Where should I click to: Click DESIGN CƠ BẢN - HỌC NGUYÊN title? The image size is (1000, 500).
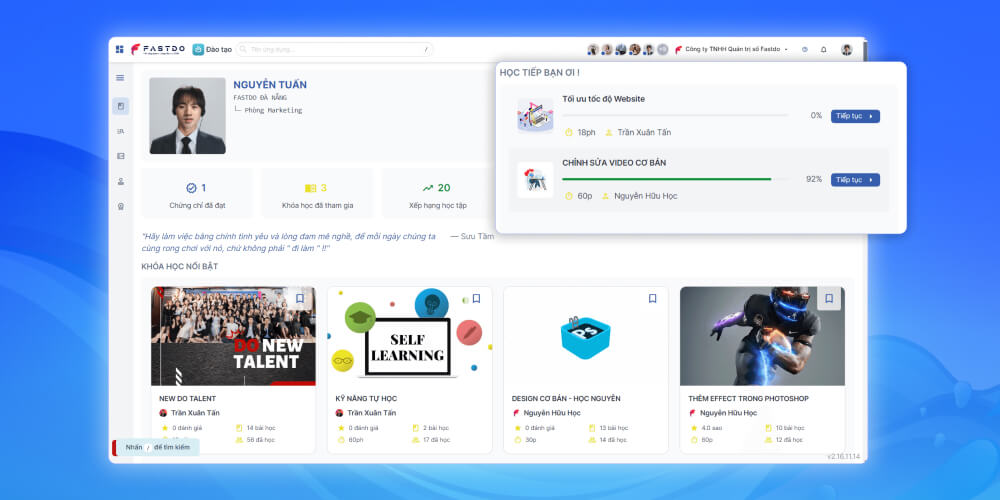[x=566, y=399]
